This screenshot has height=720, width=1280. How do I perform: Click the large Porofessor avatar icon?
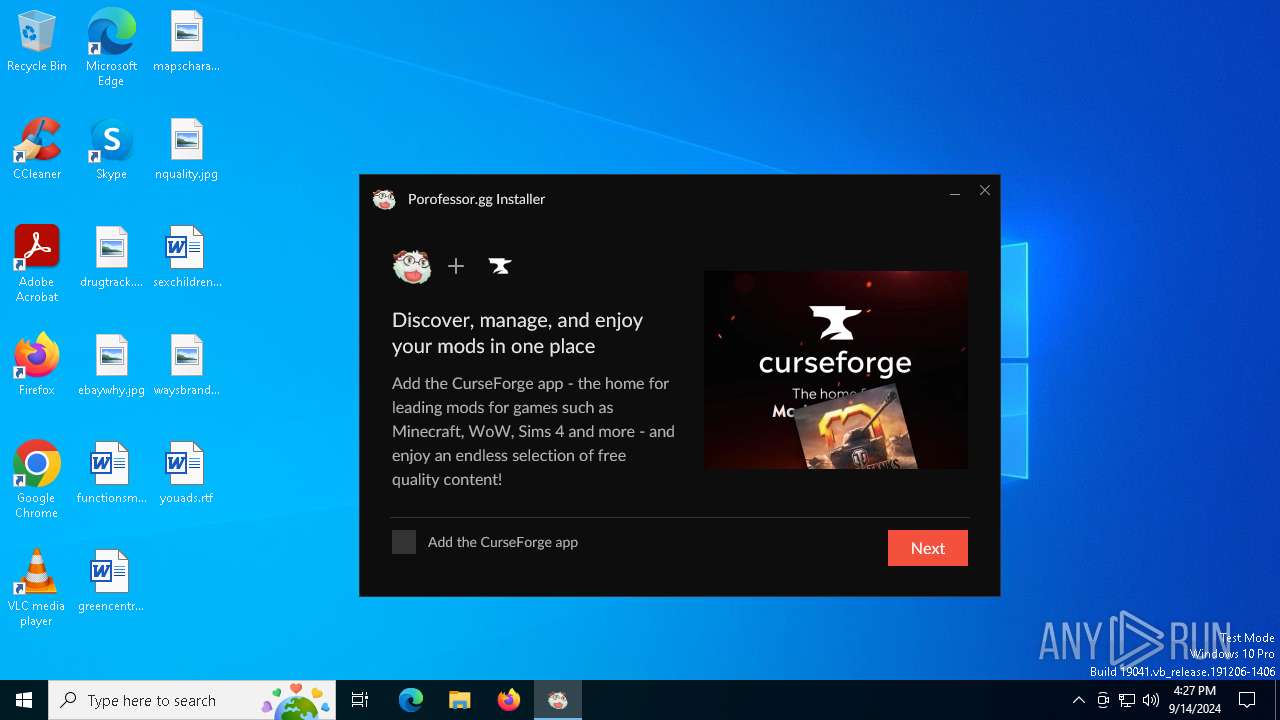(x=412, y=266)
